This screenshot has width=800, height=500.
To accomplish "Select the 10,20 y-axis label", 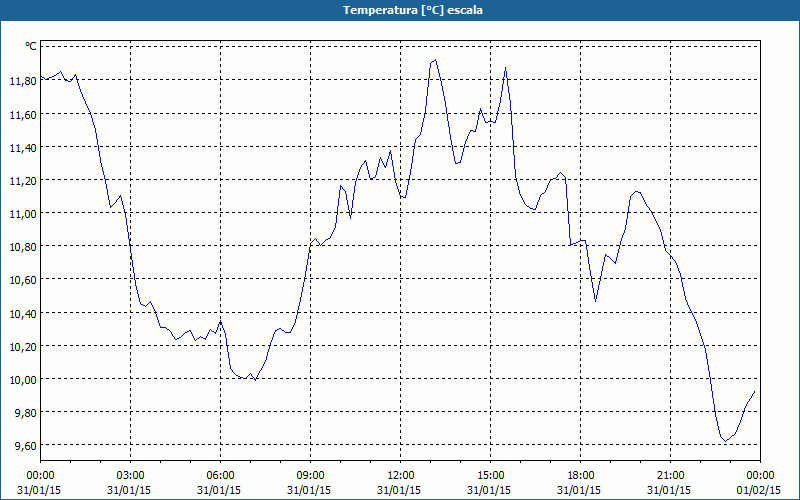I will click(23, 346).
